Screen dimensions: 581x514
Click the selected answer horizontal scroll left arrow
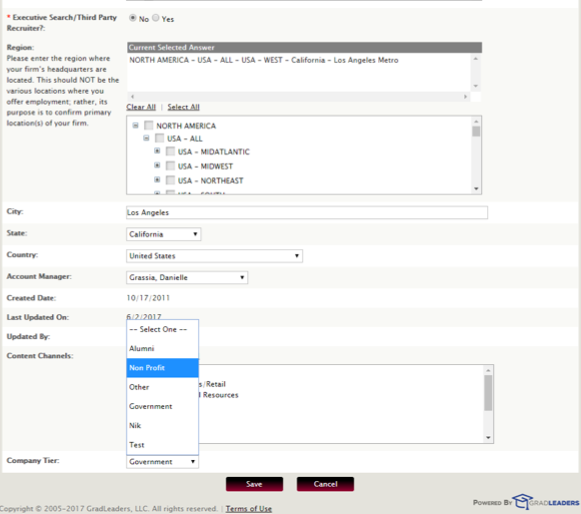(x=132, y=97)
